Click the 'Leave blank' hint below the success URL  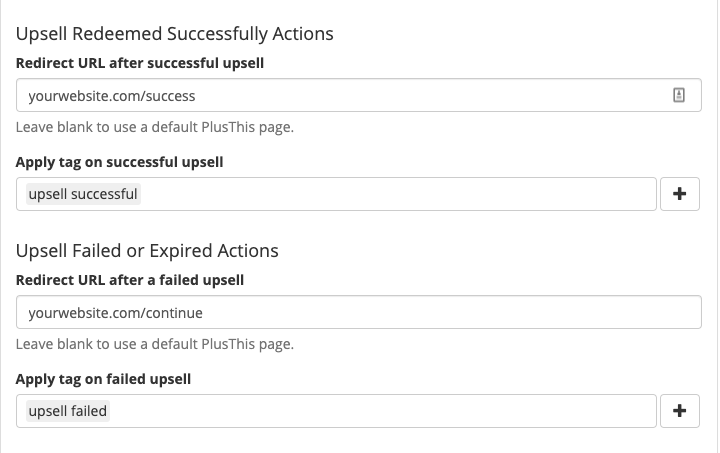tap(155, 127)
